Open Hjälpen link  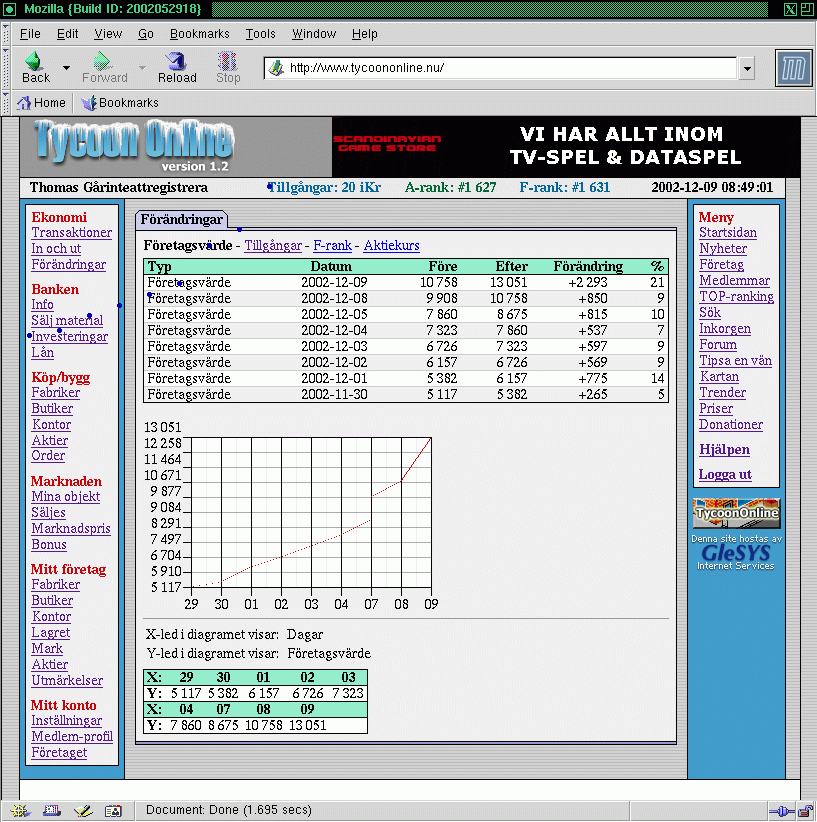coord(724,450)
